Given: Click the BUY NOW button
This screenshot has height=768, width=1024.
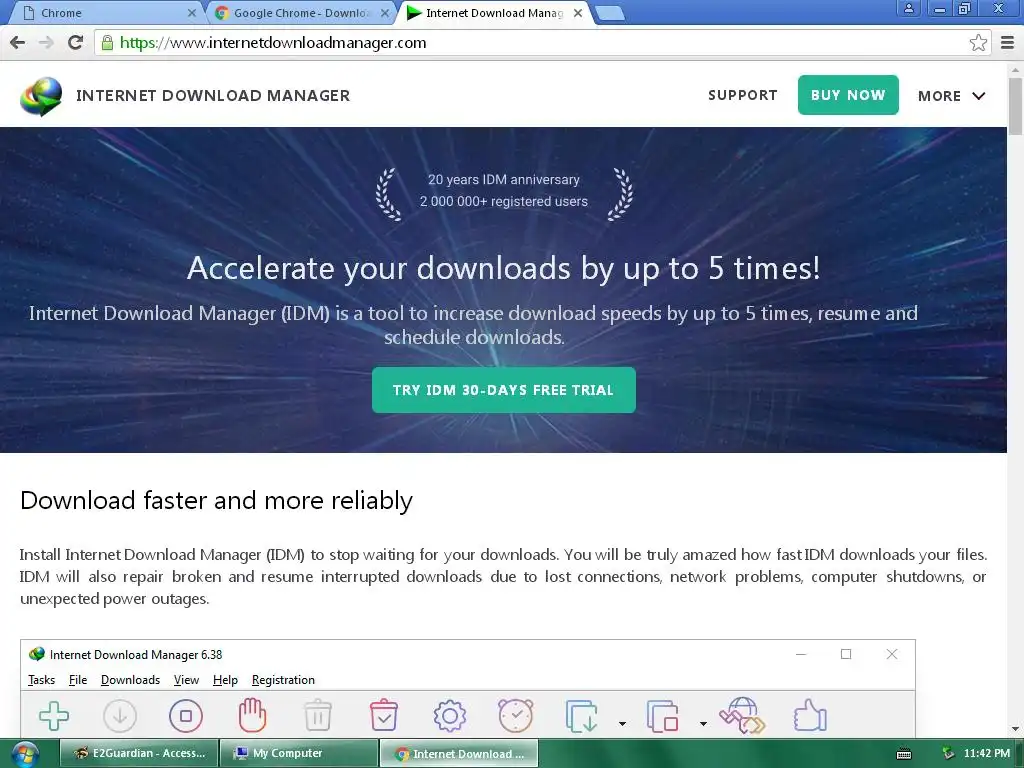Looking at the screenshot, I should coord(848,95).
